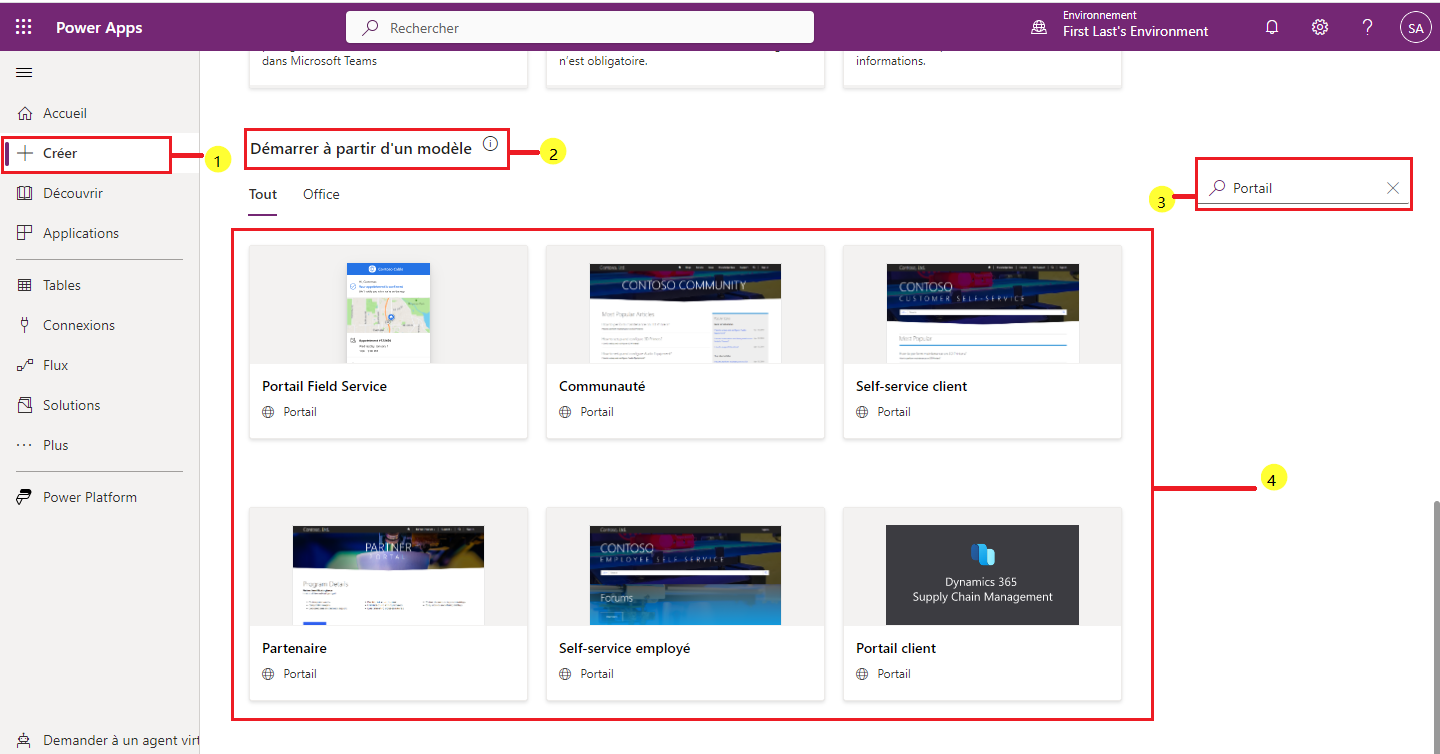Screen dimensions: 1440x754
Task: Open the Portail Field Service template thumbnail
Action: tap(388, 313)
